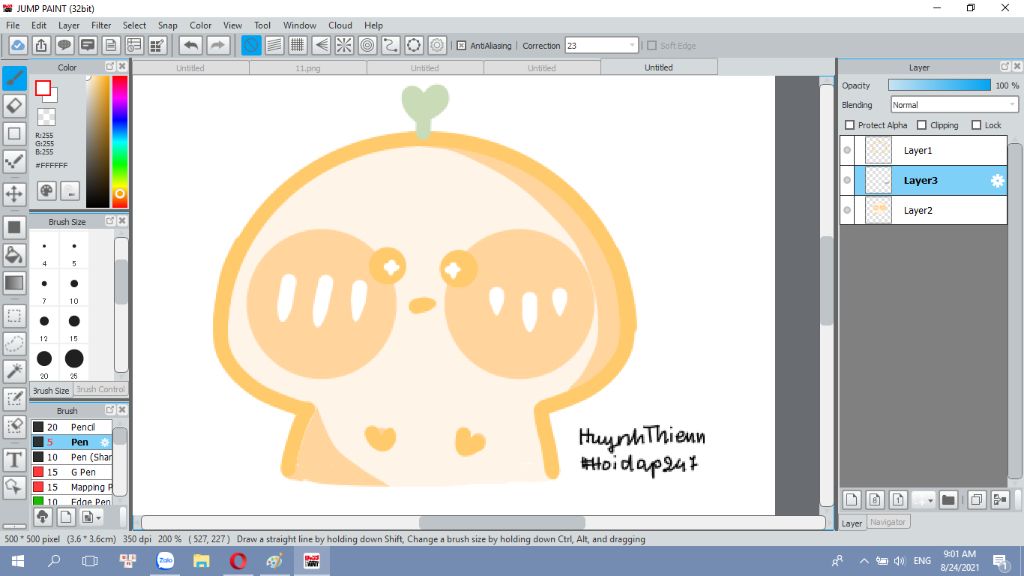Pick the Select Pen tool
The height and width of the screenshot is (576, 1024).
(x=14, y=399)
